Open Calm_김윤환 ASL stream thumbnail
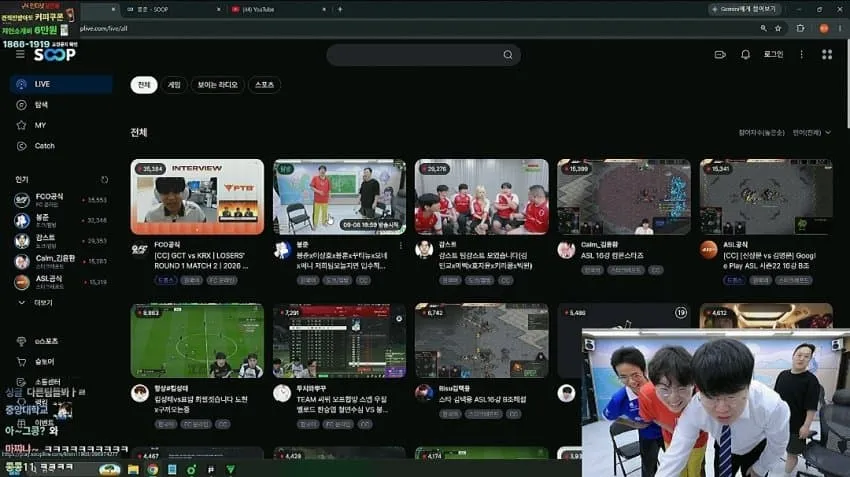The image size is (850, 477). coord(624,196)
